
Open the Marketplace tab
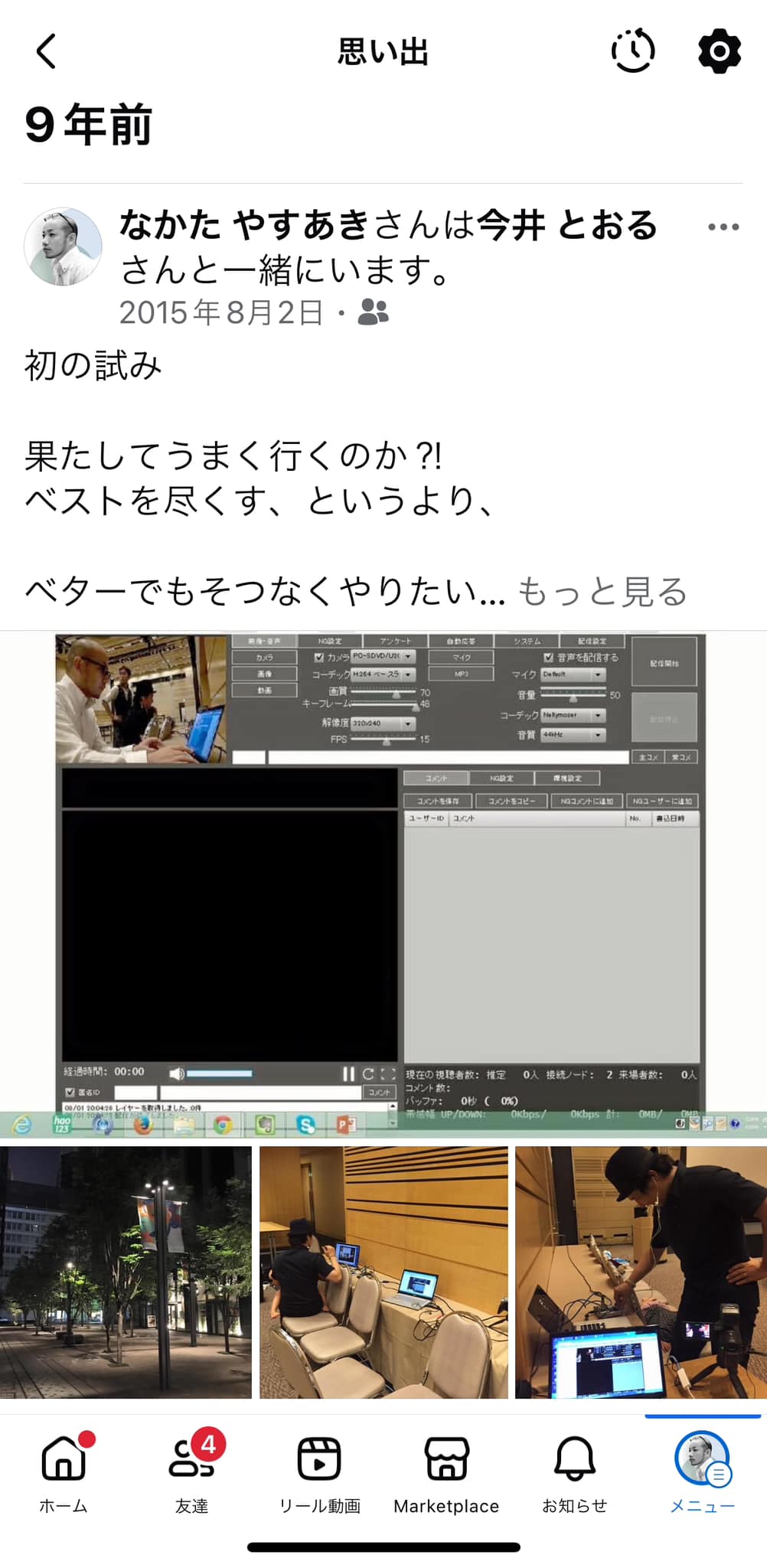point(446,1472)
